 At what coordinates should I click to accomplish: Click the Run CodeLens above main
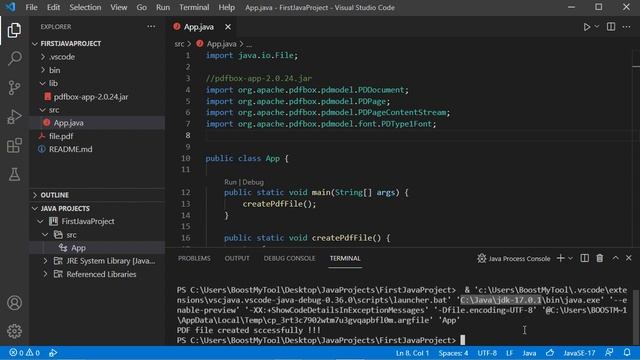tap(230, 182)
